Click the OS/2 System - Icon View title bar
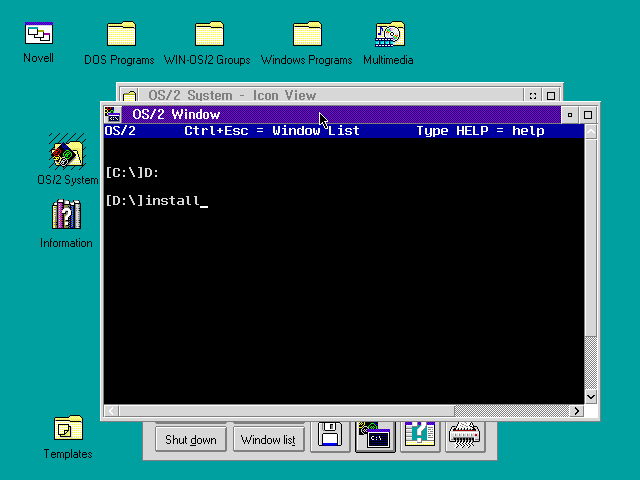640x480 pixels. click(x=331, y=96)
